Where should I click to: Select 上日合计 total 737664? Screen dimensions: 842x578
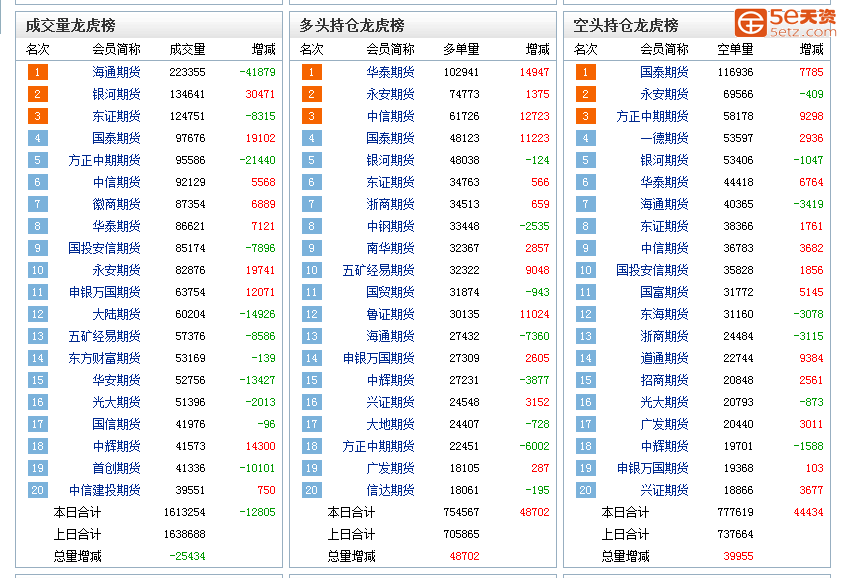point(735,534)
